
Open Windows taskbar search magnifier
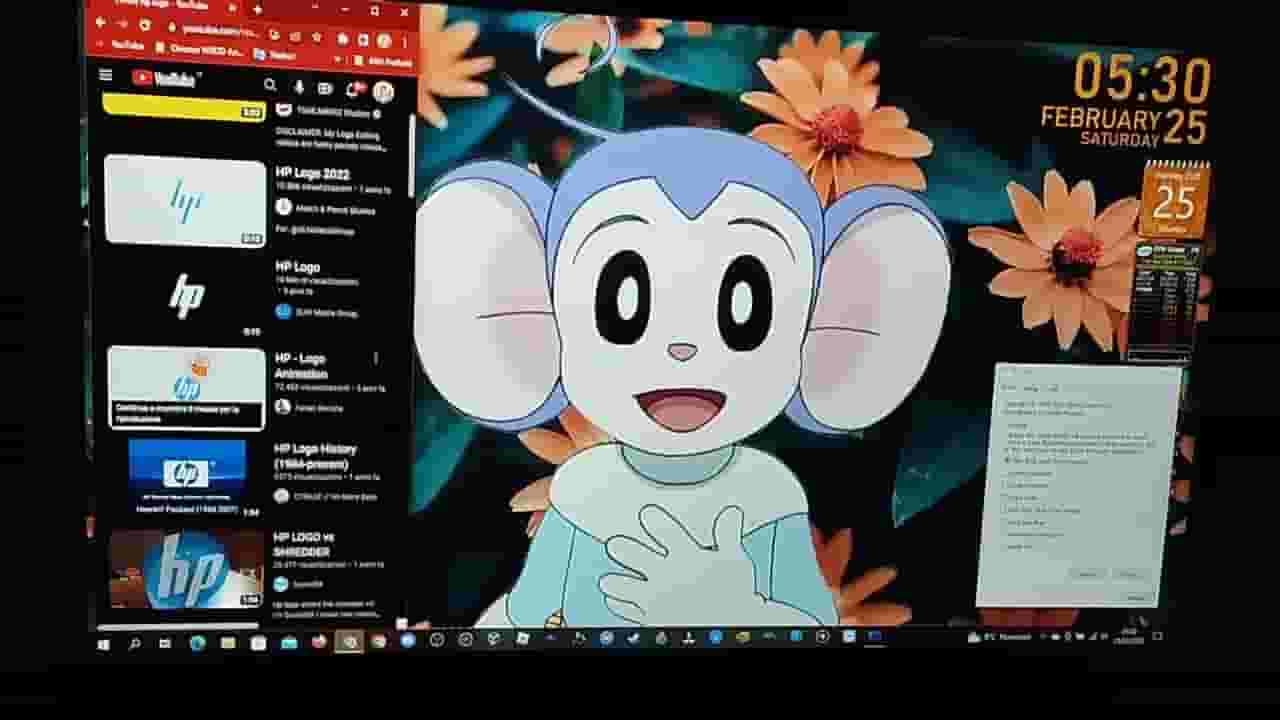click(134, 645)
